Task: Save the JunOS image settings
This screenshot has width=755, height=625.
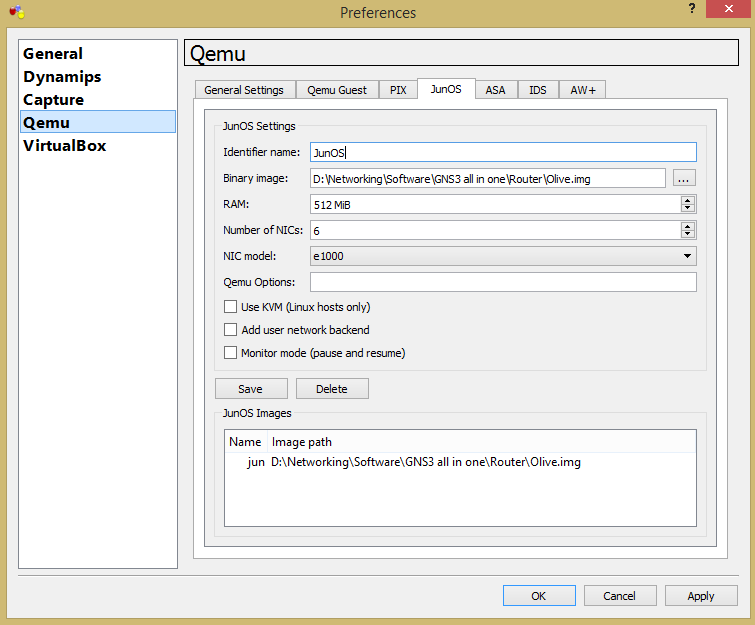Action: [251, 389]
